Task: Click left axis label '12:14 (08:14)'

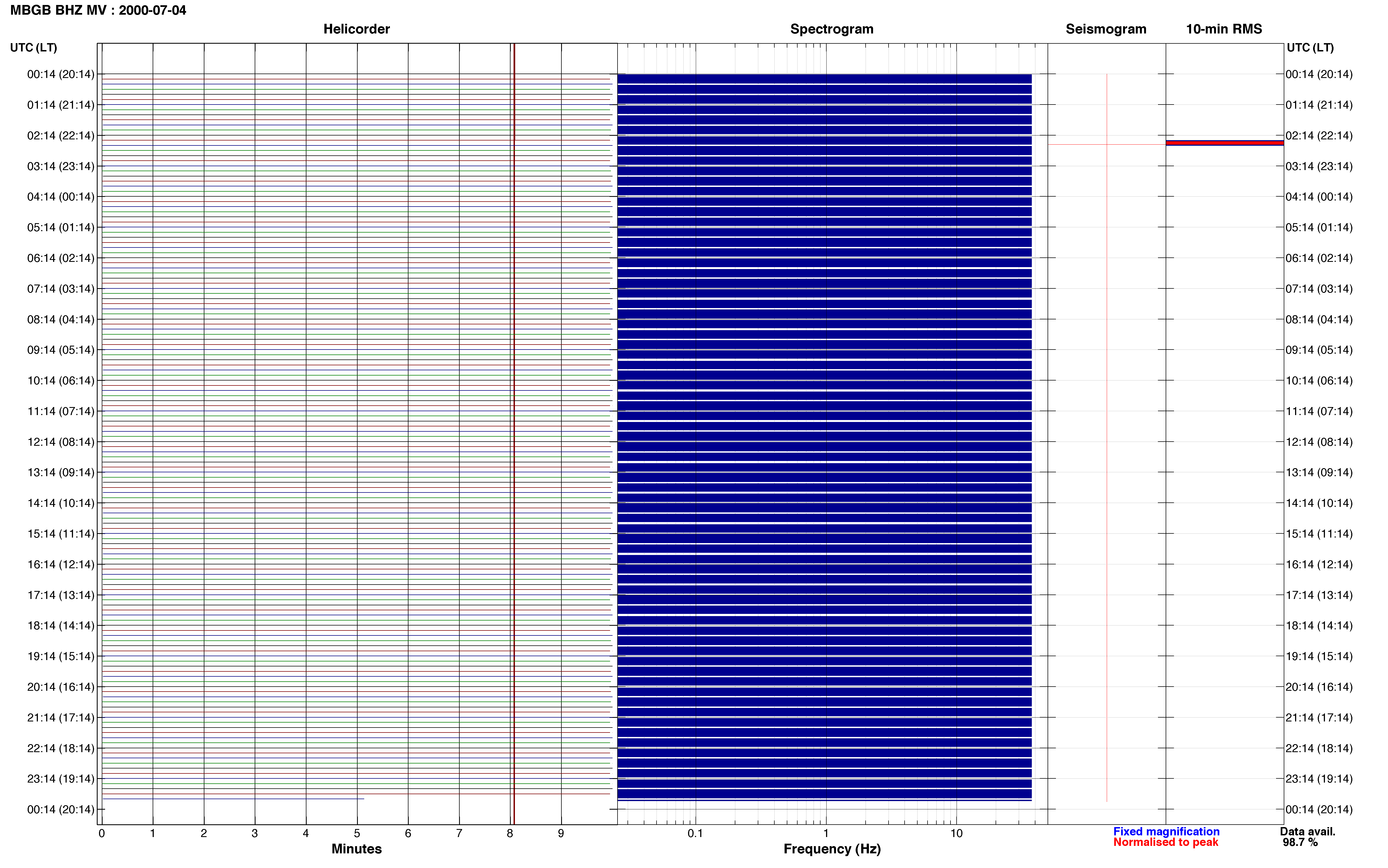Action: pyautogui.click(x=61, y=442)
